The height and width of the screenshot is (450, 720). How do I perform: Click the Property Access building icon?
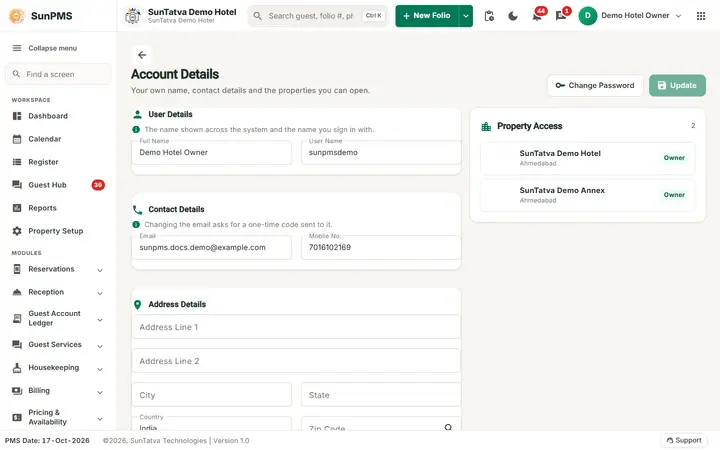click(486, 126)
